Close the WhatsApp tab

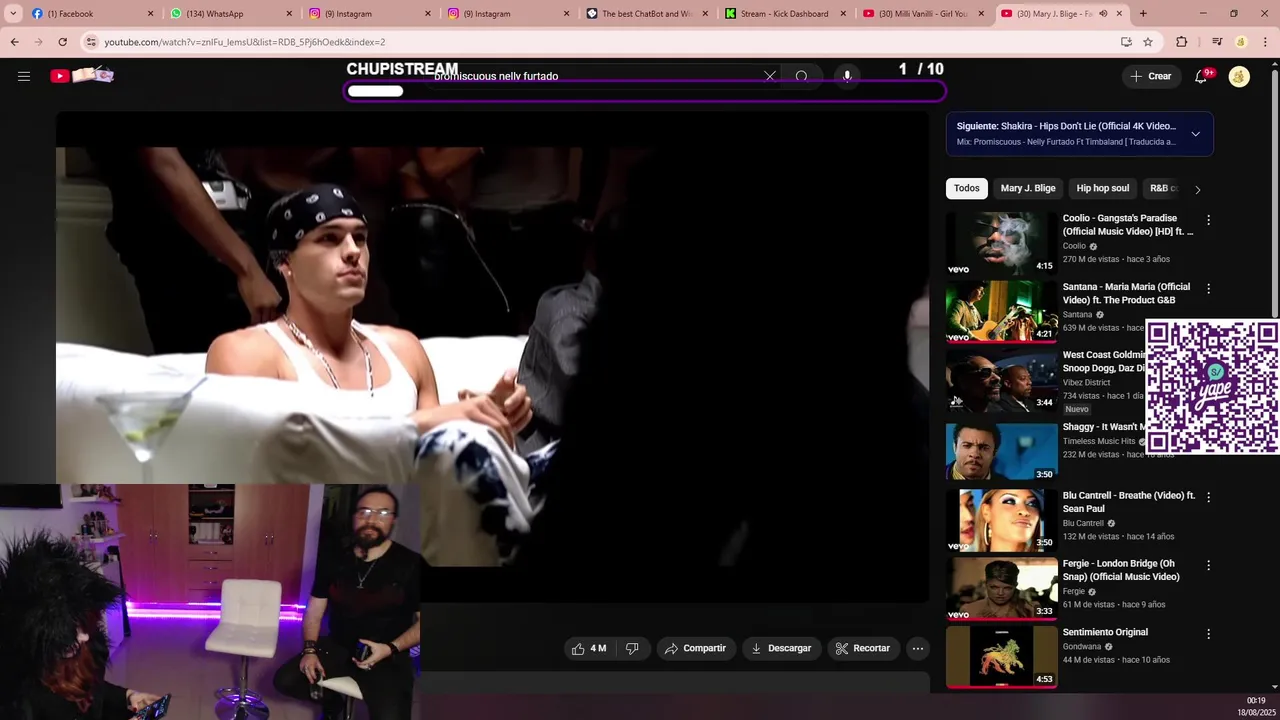(x=290, y=14)
